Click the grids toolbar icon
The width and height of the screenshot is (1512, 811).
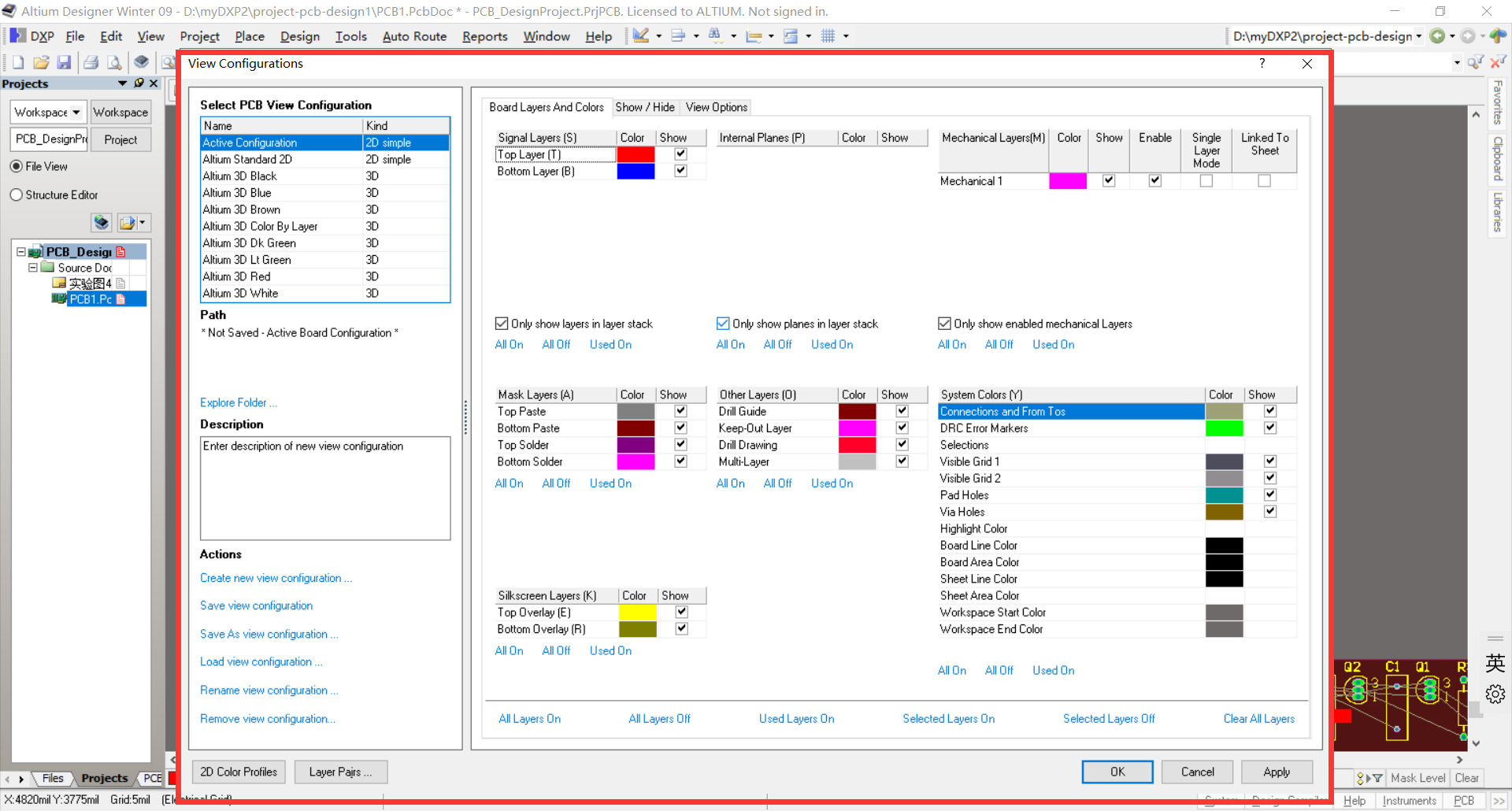828,36
